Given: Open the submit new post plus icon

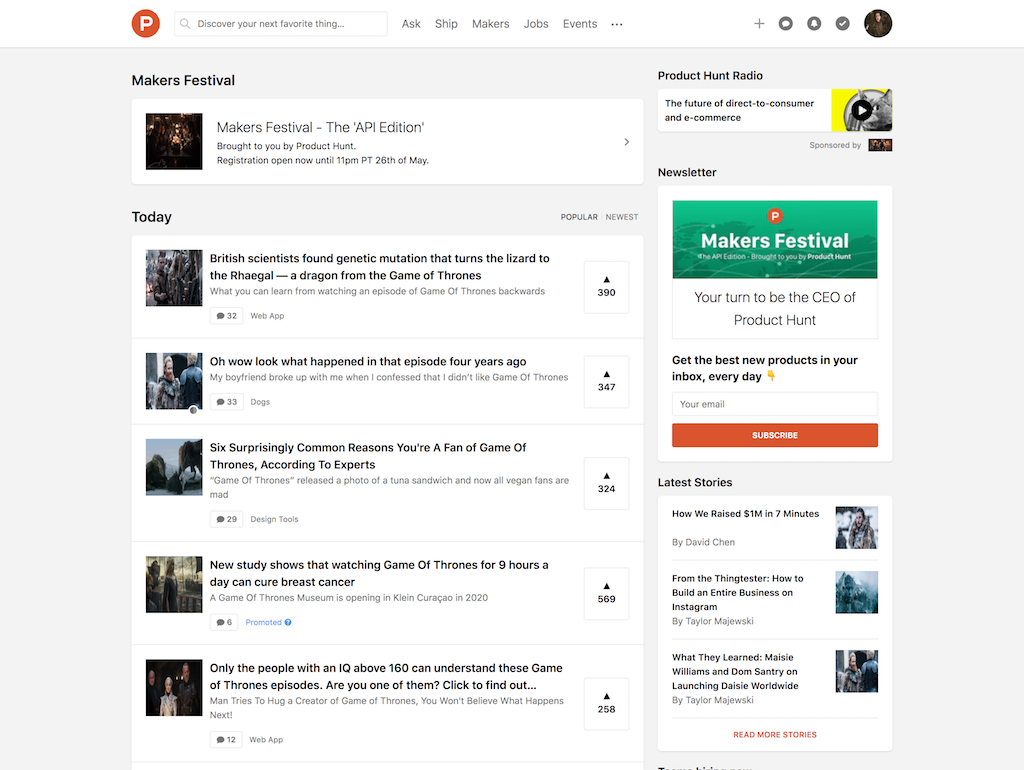Looking at the screenshot, I should [759, 23].
